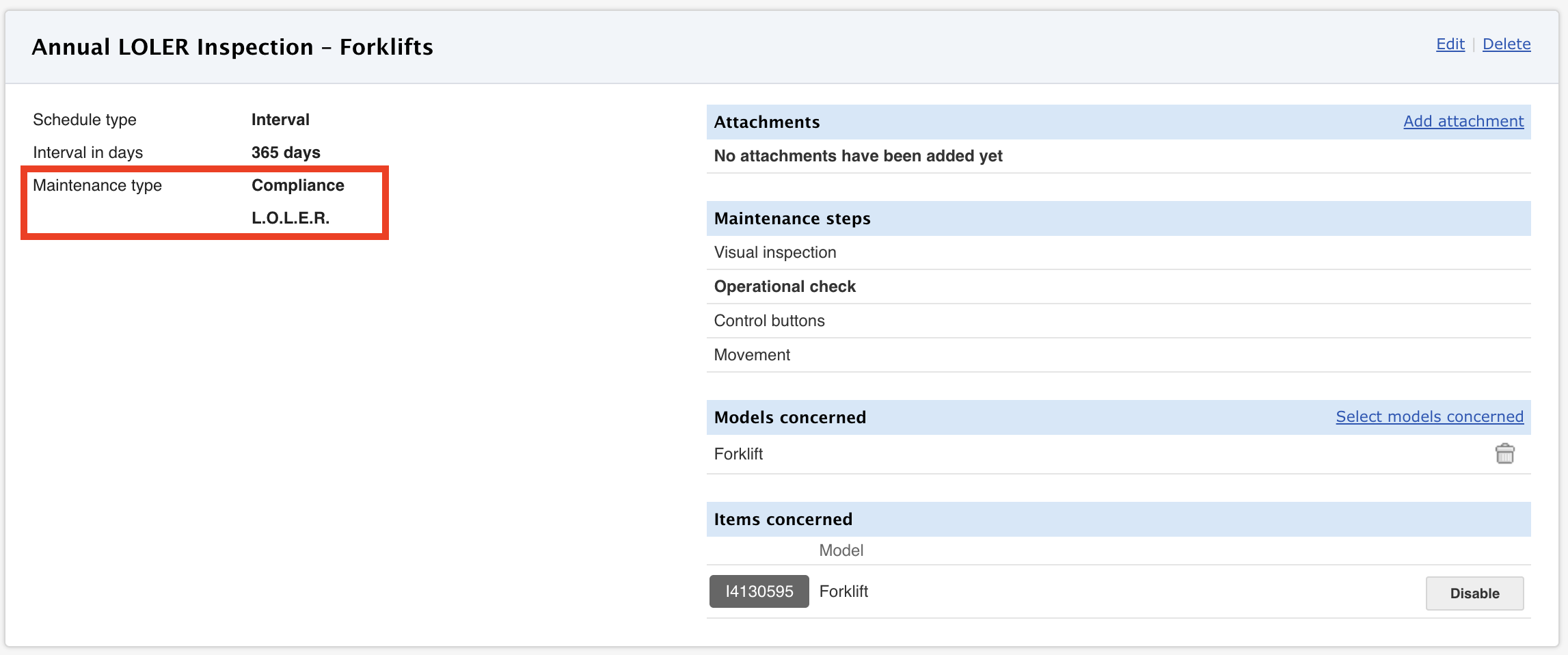Viewport: 1568px width, 655px height.
Task: Click the Model column header
Action: click(841, 551)
